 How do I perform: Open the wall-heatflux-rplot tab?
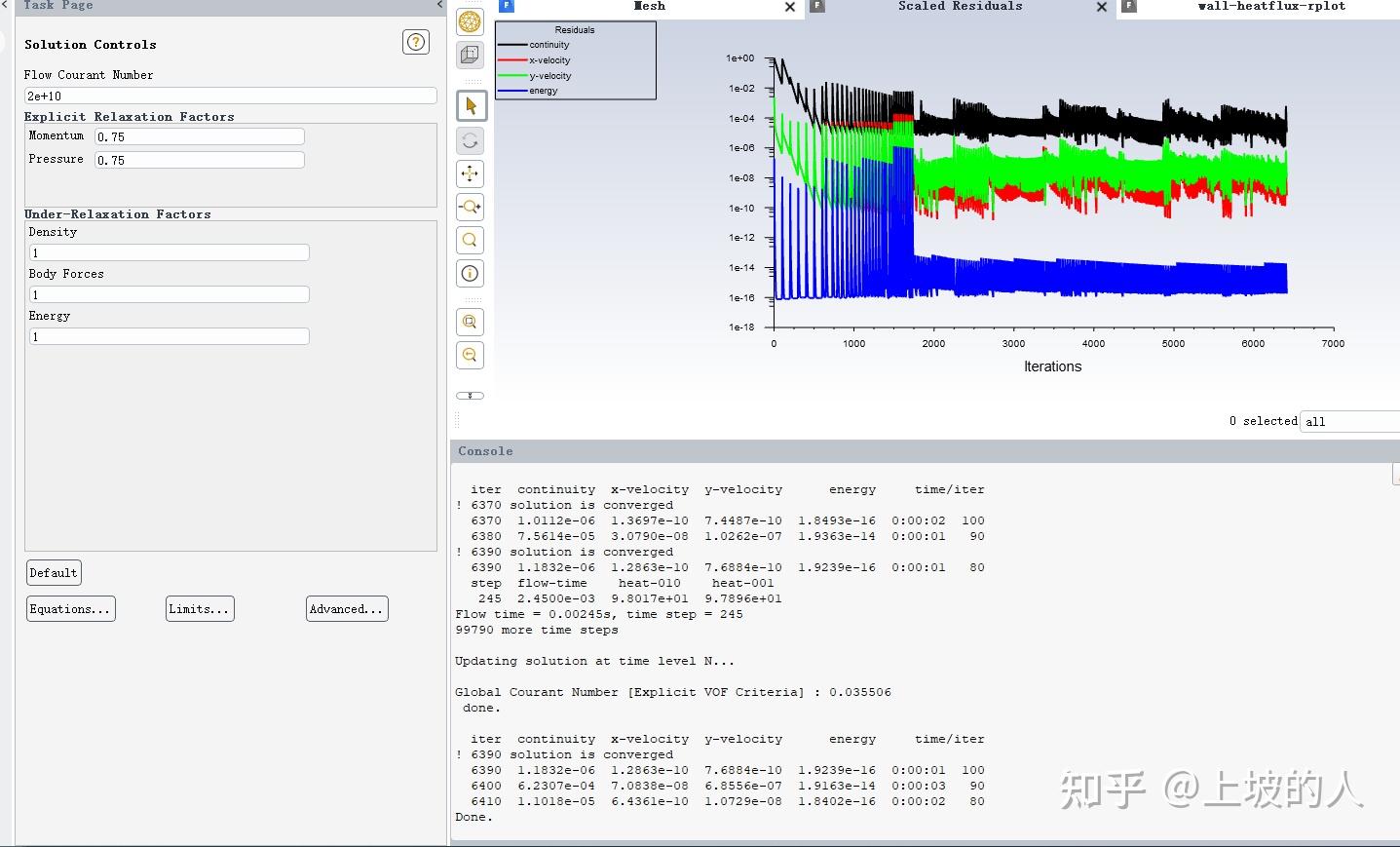click(x=1270, y=7)
